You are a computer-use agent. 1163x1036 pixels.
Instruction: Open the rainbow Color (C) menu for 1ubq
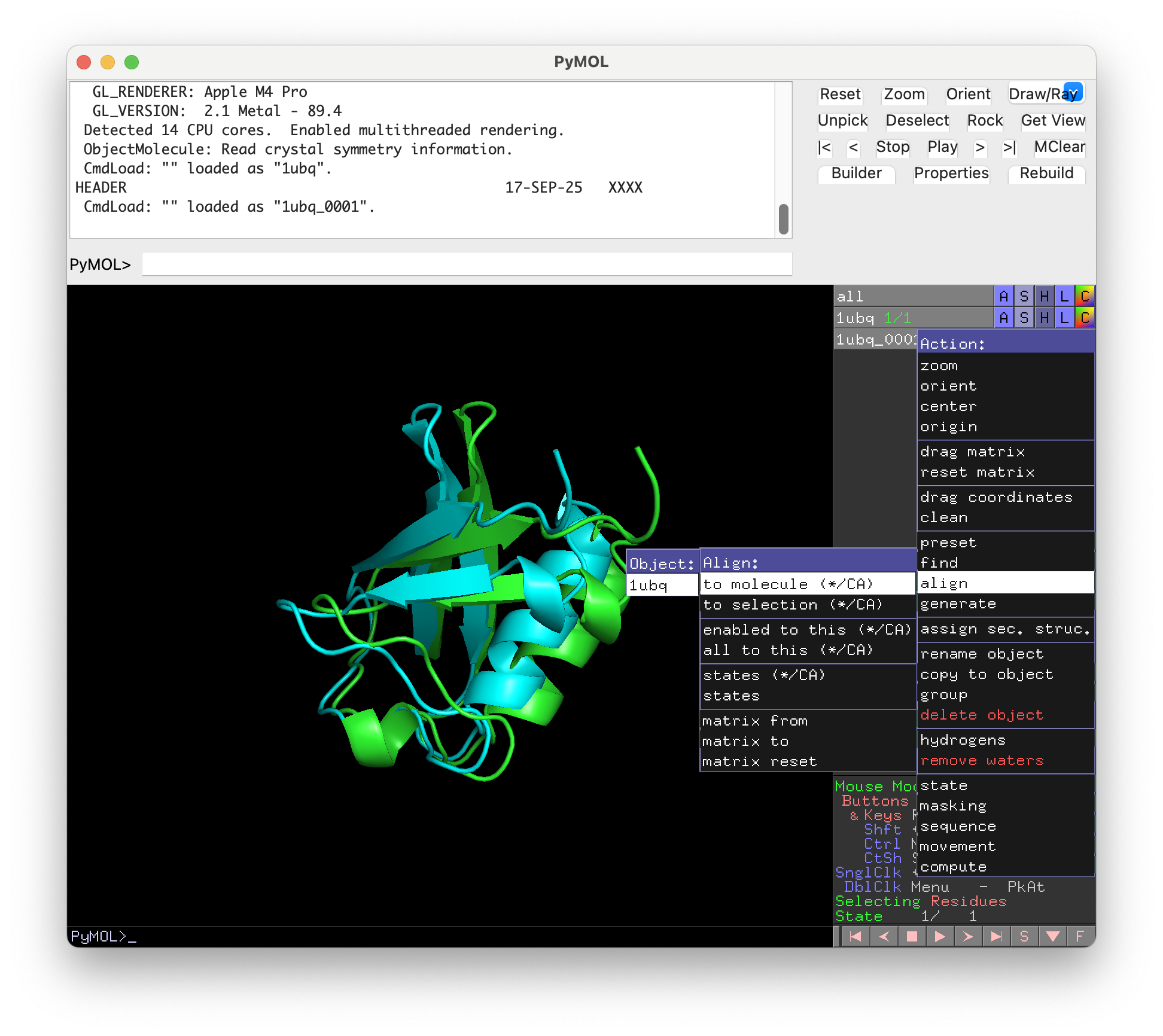pyautogui.click(x=1084, y=318)
